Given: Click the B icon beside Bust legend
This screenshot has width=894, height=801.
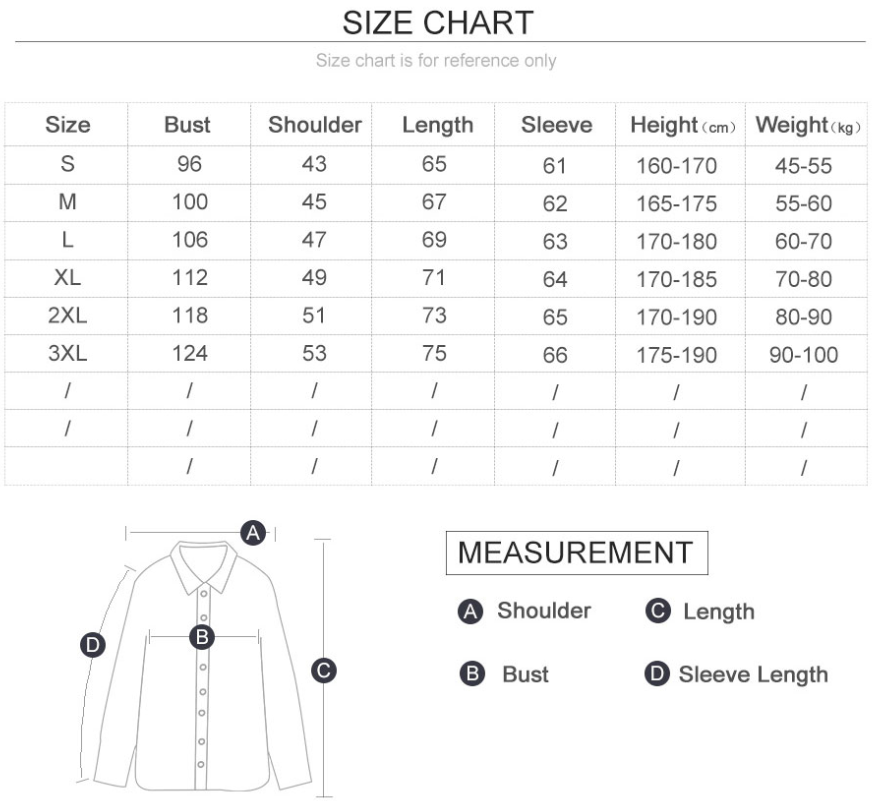Looking at the screenshot, I should pos(471,675).
